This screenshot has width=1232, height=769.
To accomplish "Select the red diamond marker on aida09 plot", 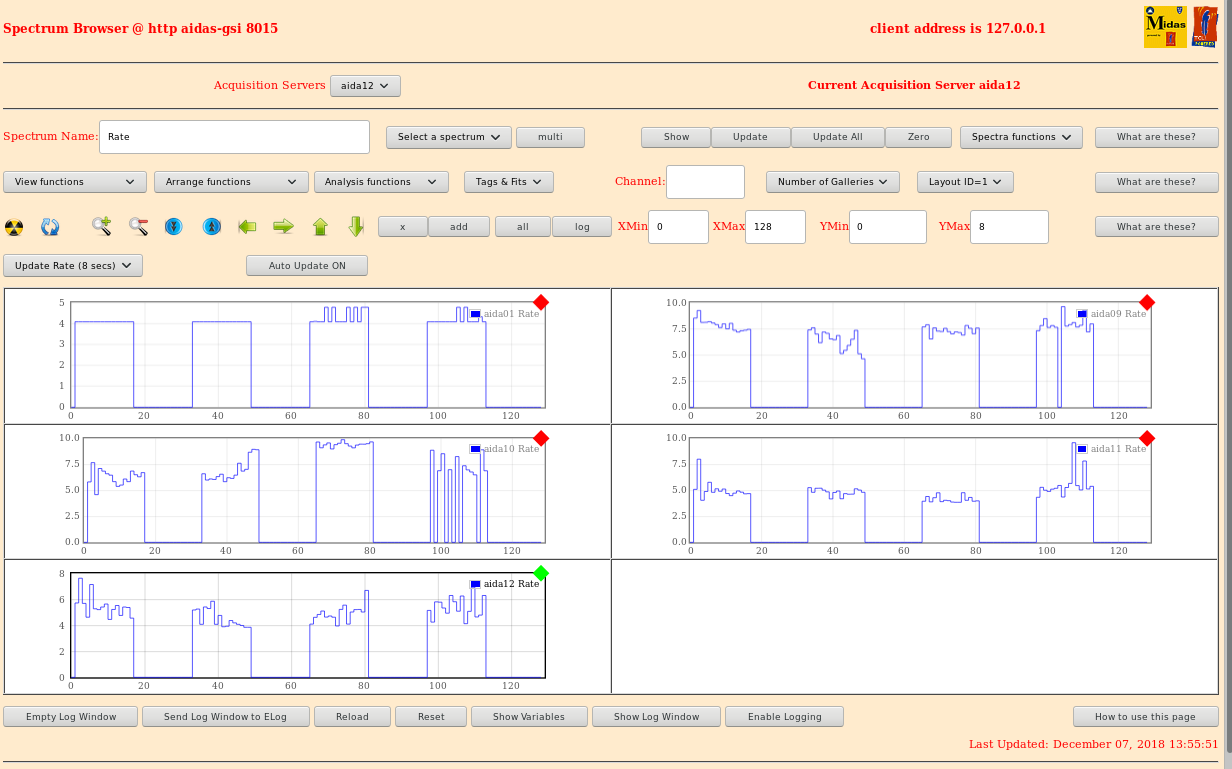I will [1147, 302].
